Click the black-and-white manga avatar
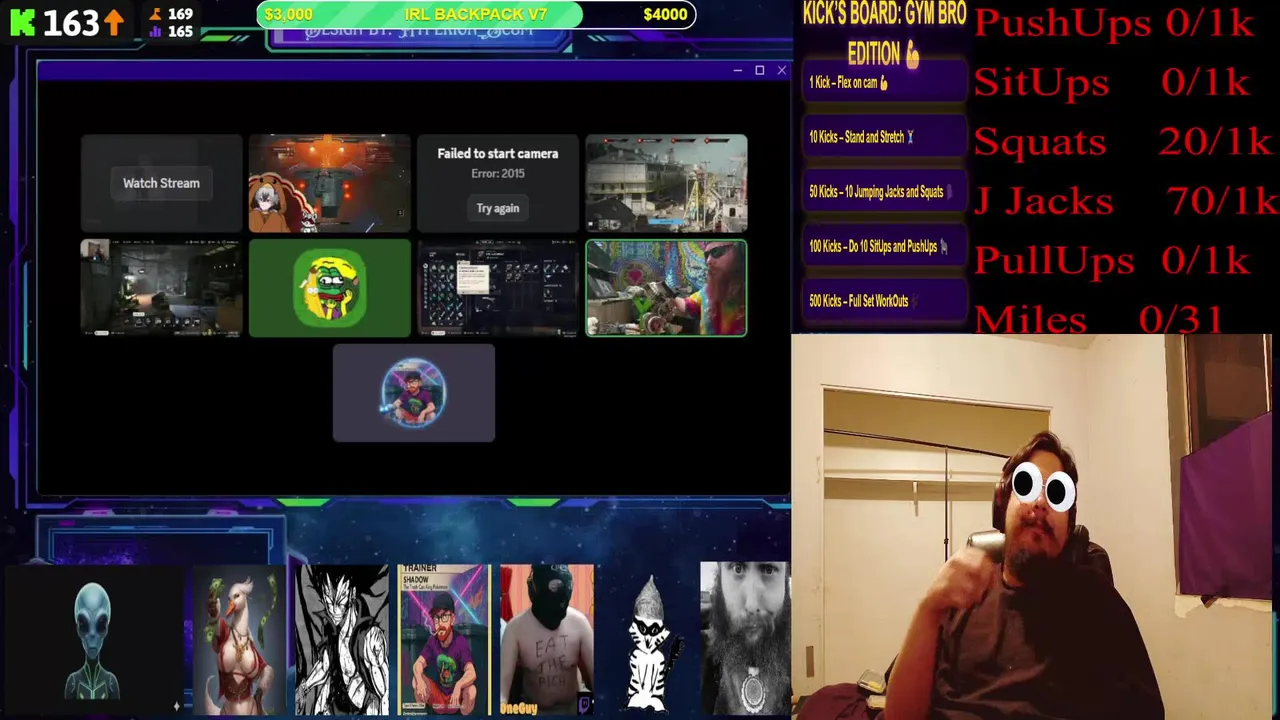 pyautogui.click(x=342, y=641)
